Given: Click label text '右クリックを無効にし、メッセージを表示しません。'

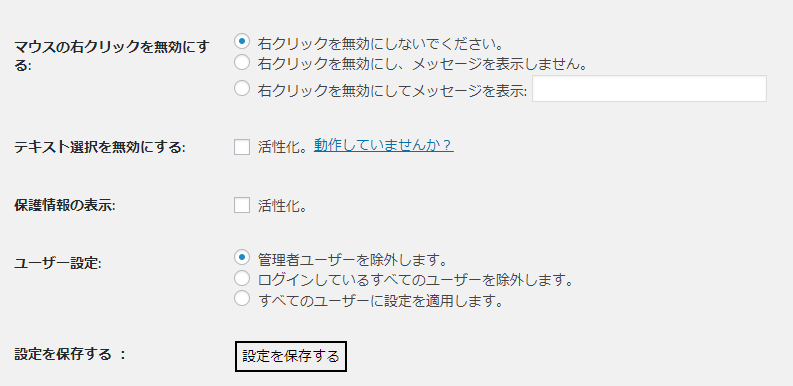Looking at the screenshot, I should 422,65.
